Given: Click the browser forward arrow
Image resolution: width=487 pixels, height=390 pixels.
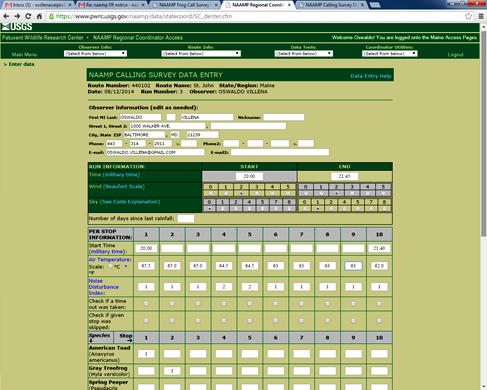Looking at the screenshot, I should click(x=17, y=16).
